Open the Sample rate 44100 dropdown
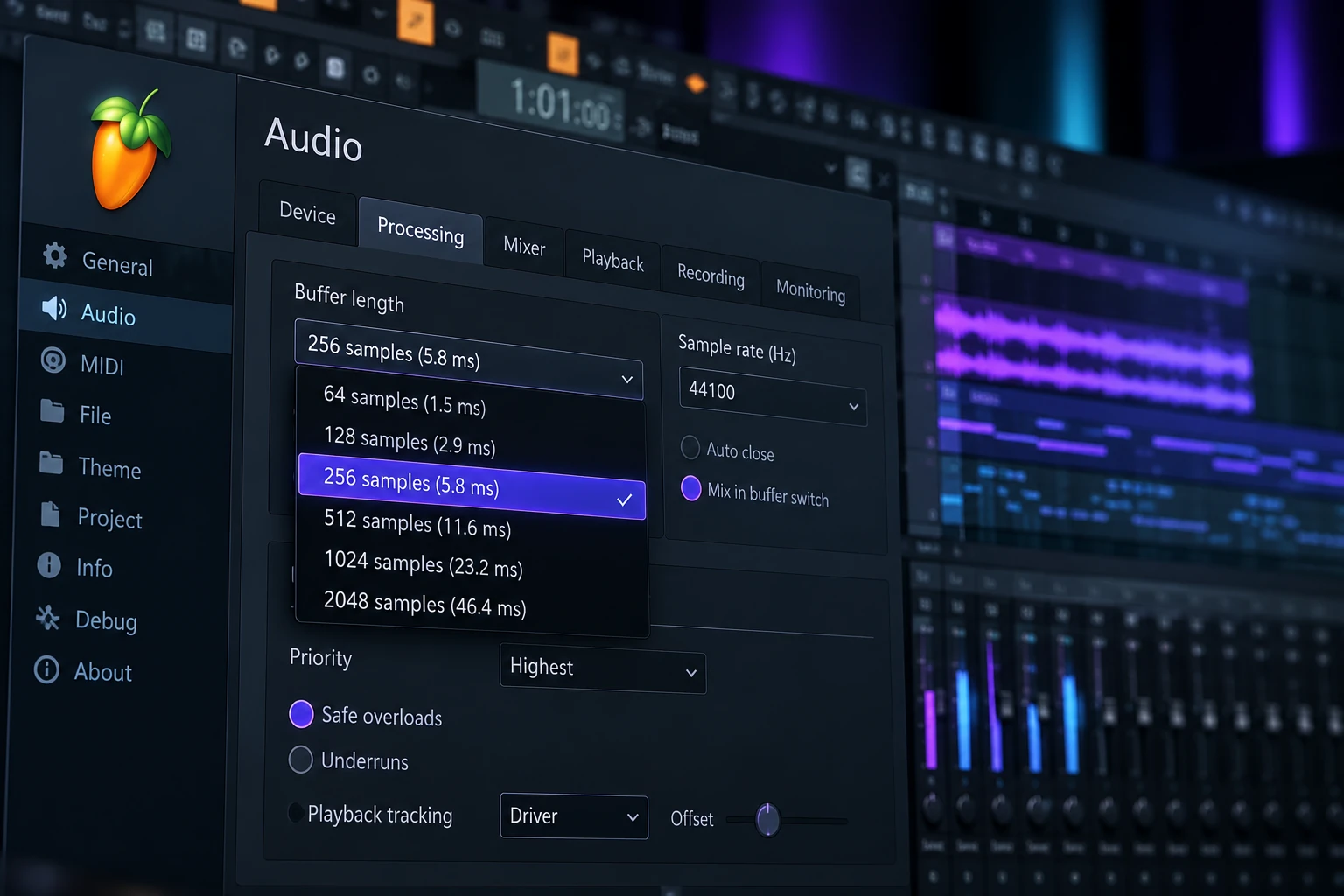Image resolution: width=1344 pixels, height=896 pixels. [x=773, y=396]
